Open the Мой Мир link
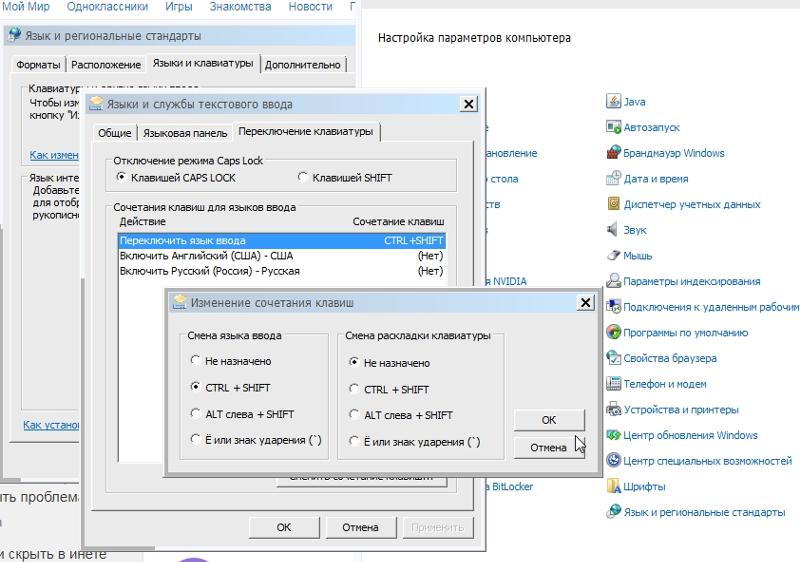The width and height of the screenshot is (800, 562). point(26,7)
